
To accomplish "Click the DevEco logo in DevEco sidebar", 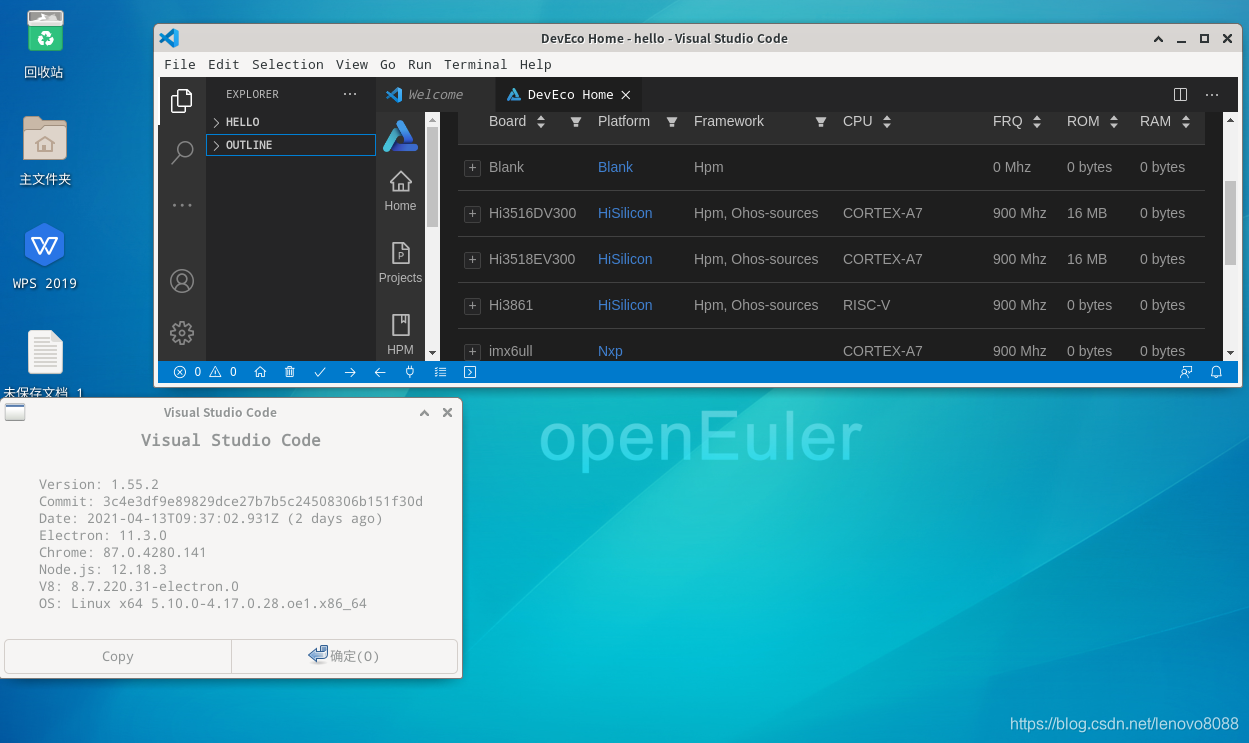I will (400, 135).
